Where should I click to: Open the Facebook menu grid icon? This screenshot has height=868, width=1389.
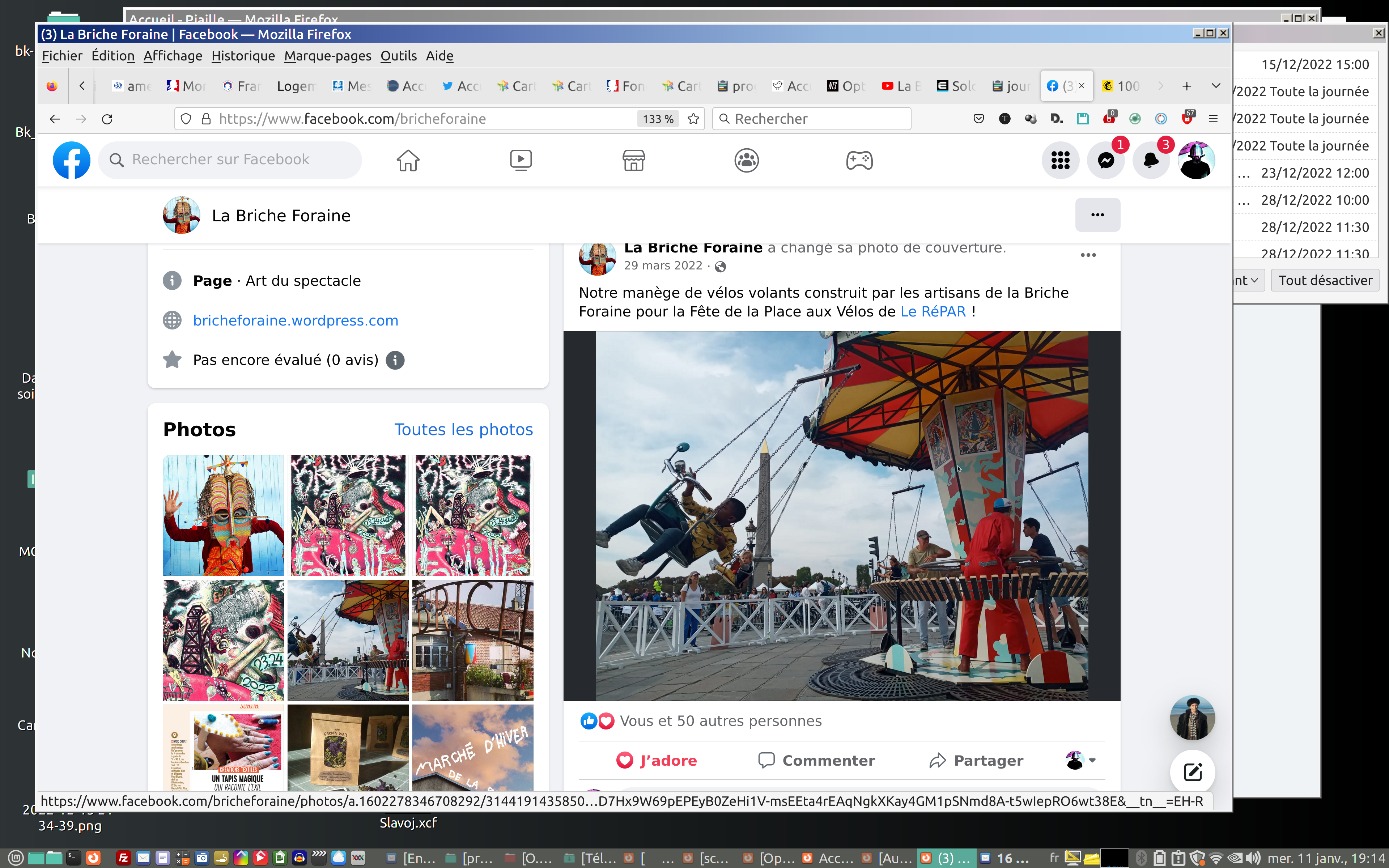coord(1060,160)
